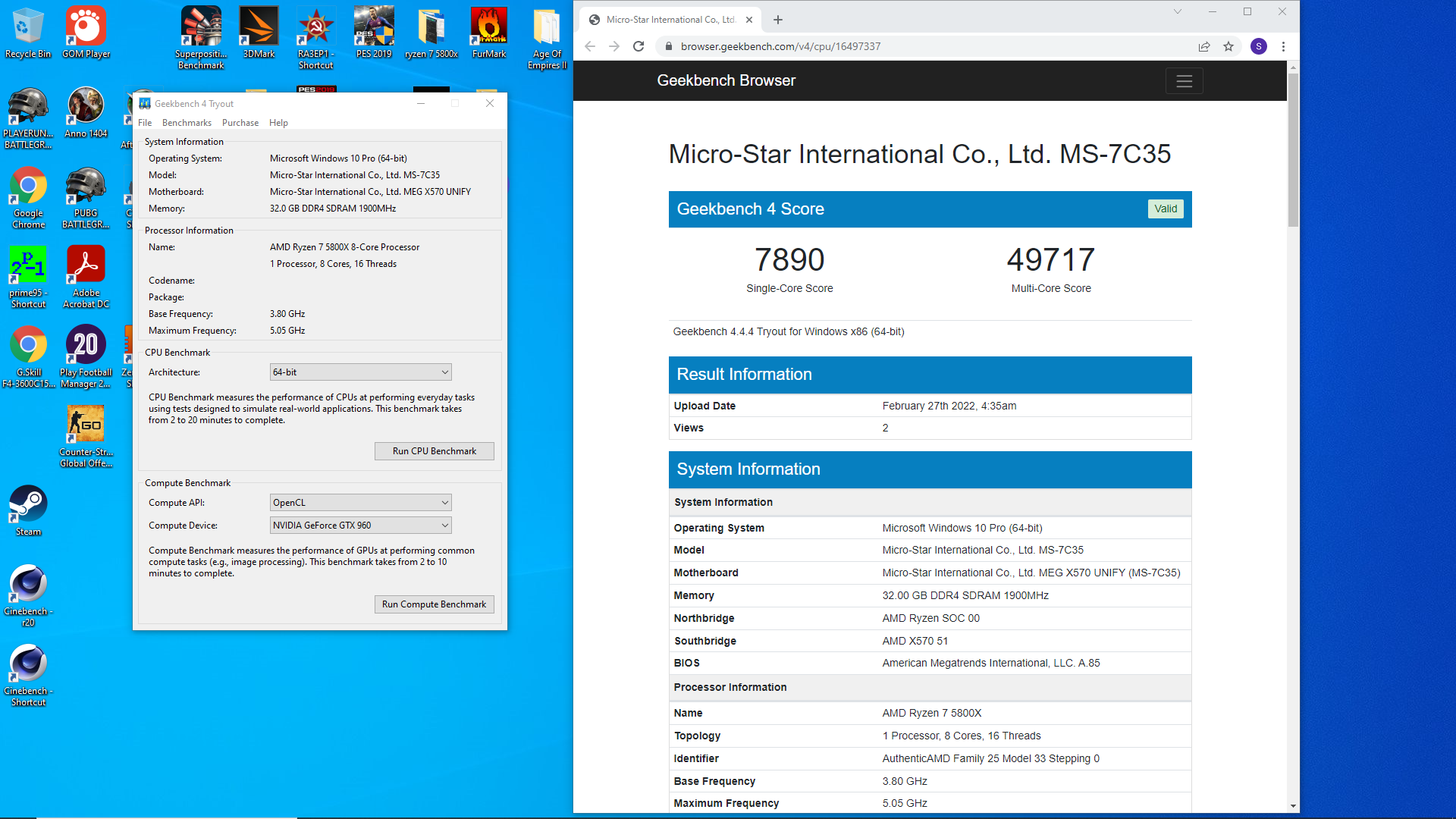
Task: Expand Compute Device GTX 960 dropdown
Action: click(x=361, y=526)
